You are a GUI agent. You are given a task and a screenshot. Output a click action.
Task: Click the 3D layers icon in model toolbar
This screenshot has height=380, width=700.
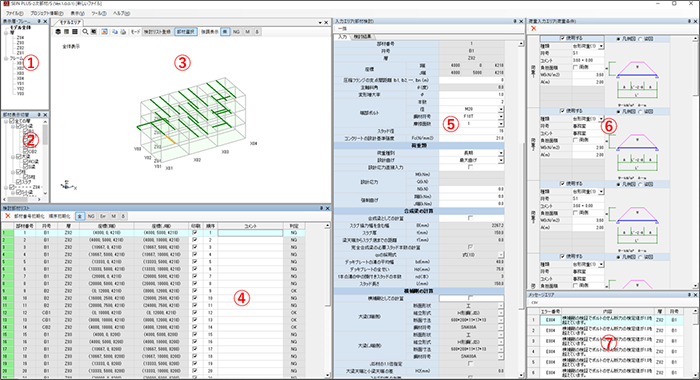coord(58,32)
